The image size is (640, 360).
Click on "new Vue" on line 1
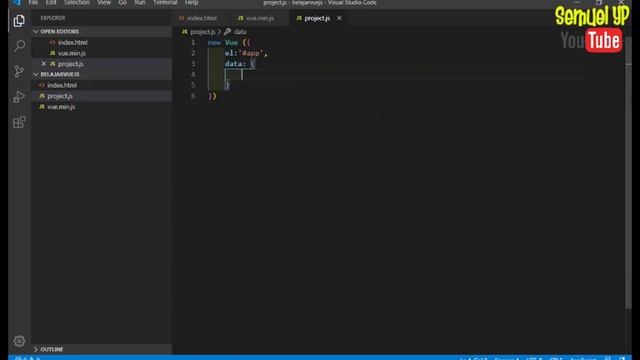(x=223, y=42)
